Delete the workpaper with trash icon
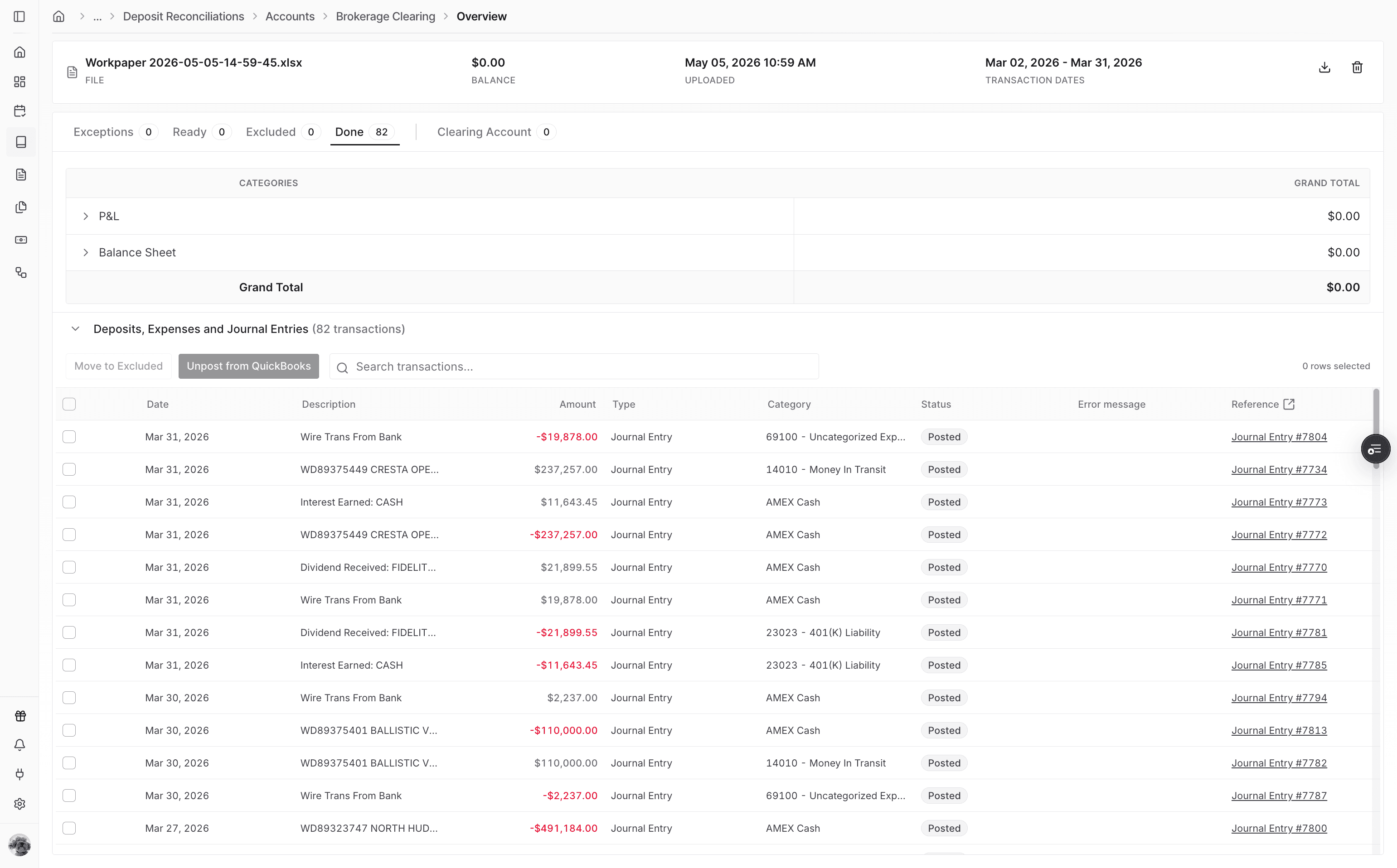1397x868 pixels. pyautogui.click(x=1357, y=67)
